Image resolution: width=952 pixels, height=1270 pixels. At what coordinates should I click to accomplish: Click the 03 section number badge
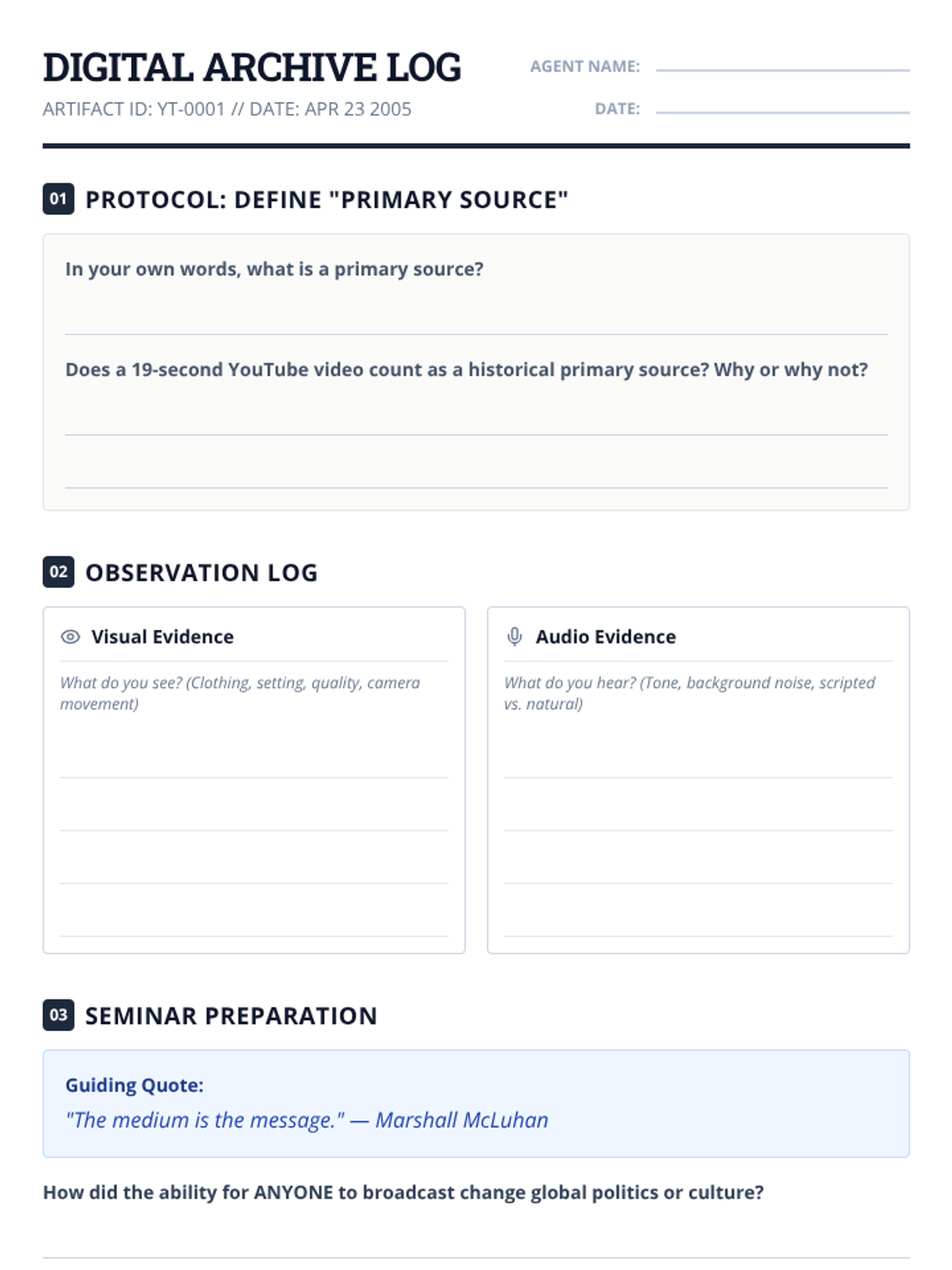click(58, 1014)
